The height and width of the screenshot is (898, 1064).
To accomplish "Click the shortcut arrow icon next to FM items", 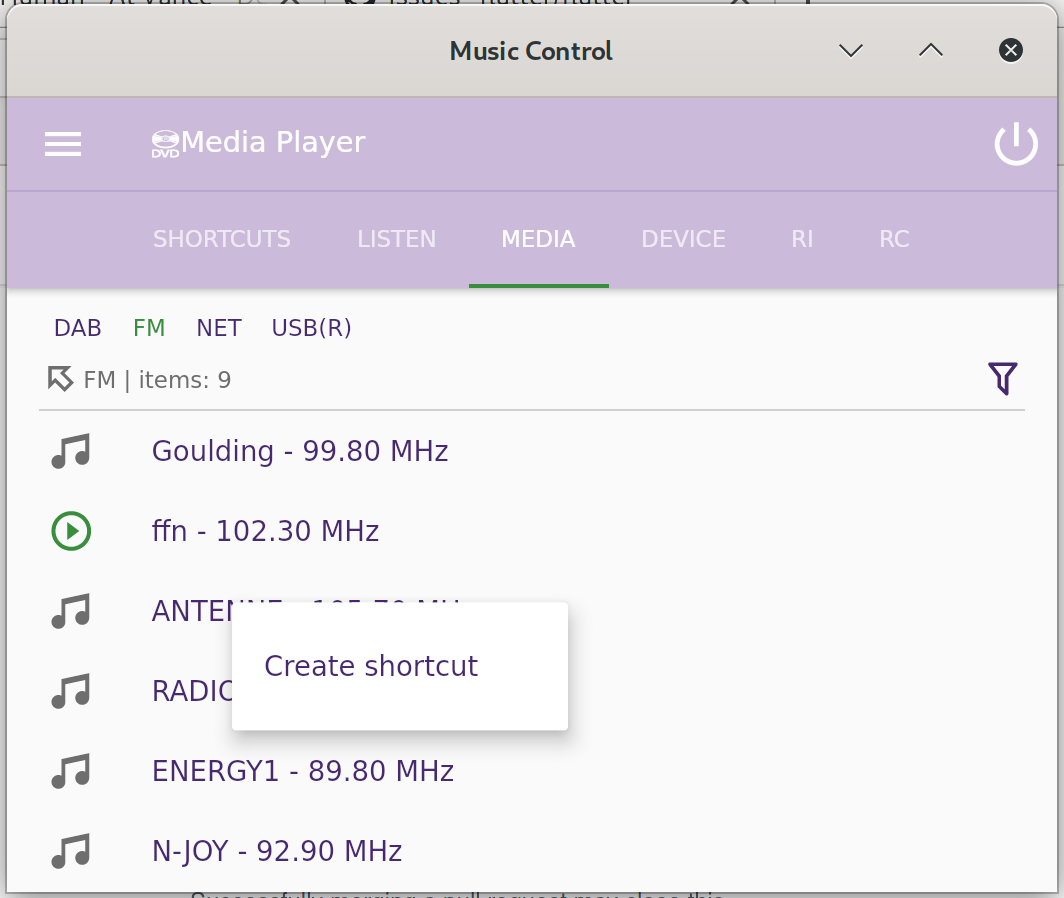I will pyautogui.click(x=60, y=379).
